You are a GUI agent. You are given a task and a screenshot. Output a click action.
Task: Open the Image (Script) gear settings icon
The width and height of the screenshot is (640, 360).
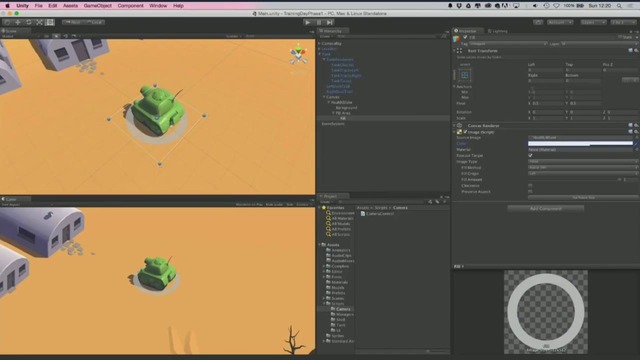[x=636, y=131]
